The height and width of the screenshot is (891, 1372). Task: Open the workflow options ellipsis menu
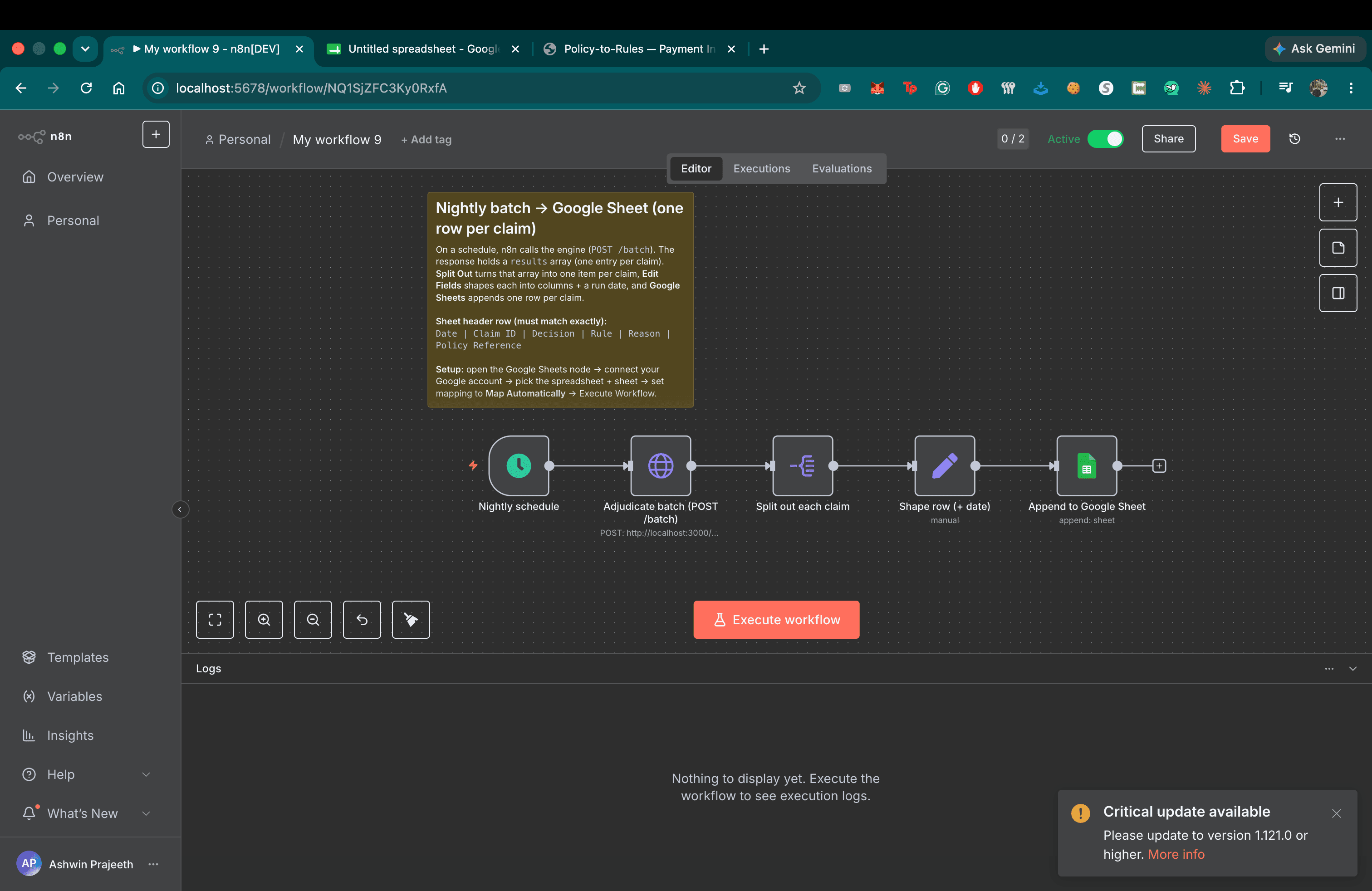coord(1340,139)
